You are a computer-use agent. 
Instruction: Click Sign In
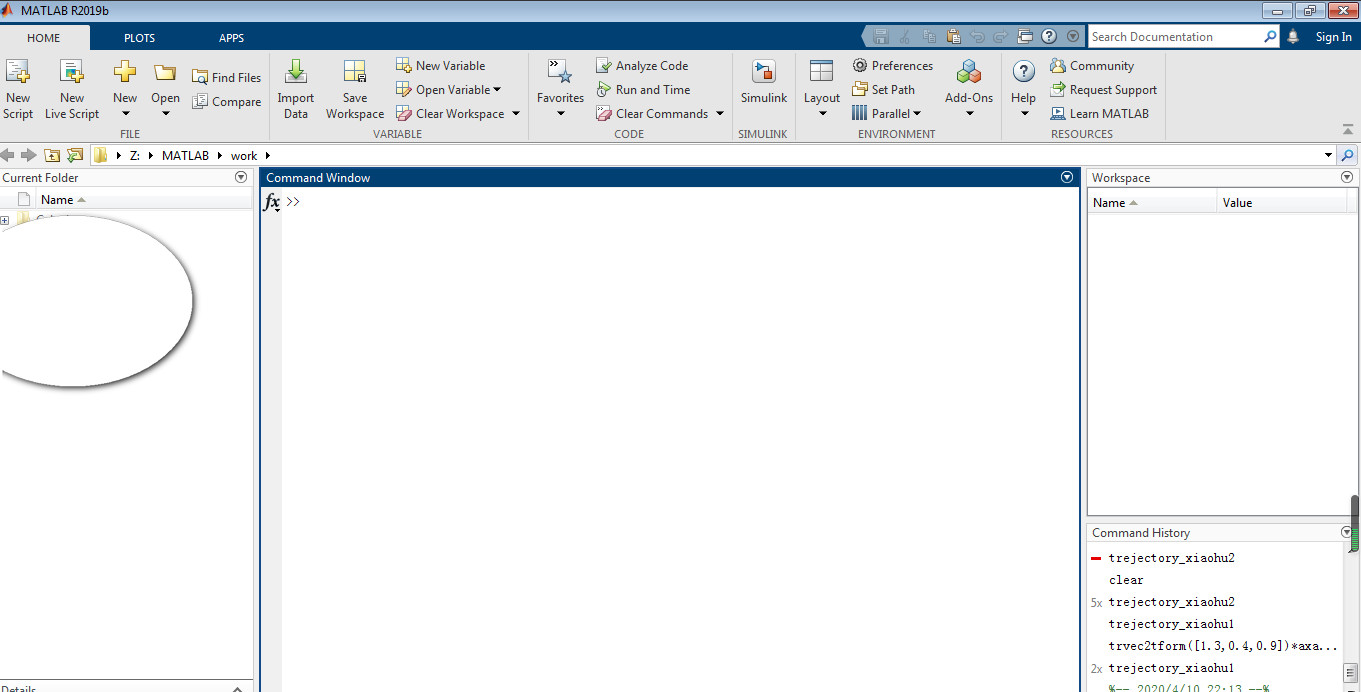pos(1333,37)
